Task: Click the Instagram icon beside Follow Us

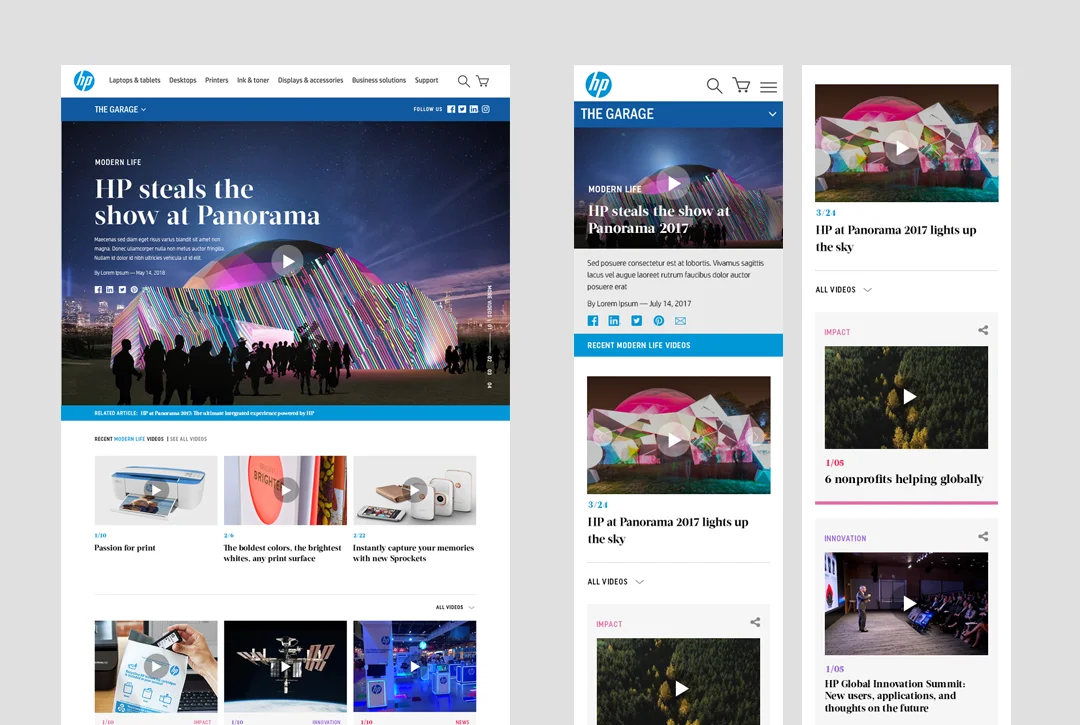Action: (486, 109)
